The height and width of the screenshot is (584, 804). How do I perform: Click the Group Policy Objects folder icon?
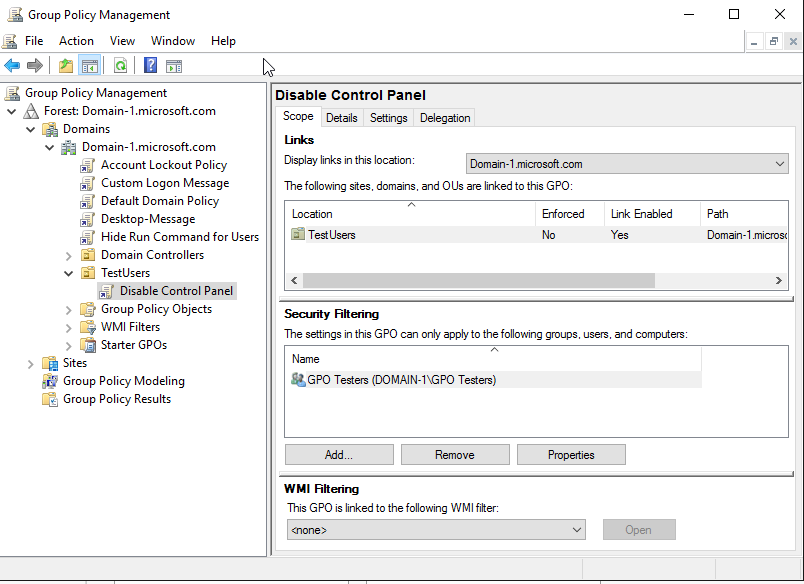[x=88, y=309]
